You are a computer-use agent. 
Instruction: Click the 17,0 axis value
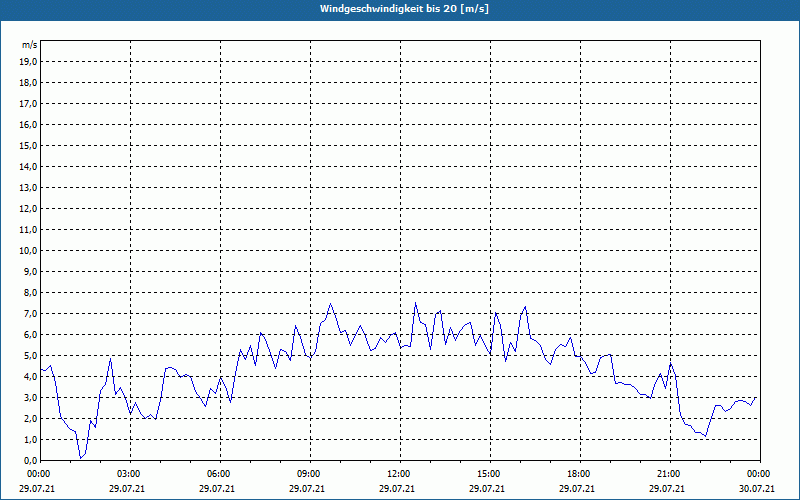point(28,104)
